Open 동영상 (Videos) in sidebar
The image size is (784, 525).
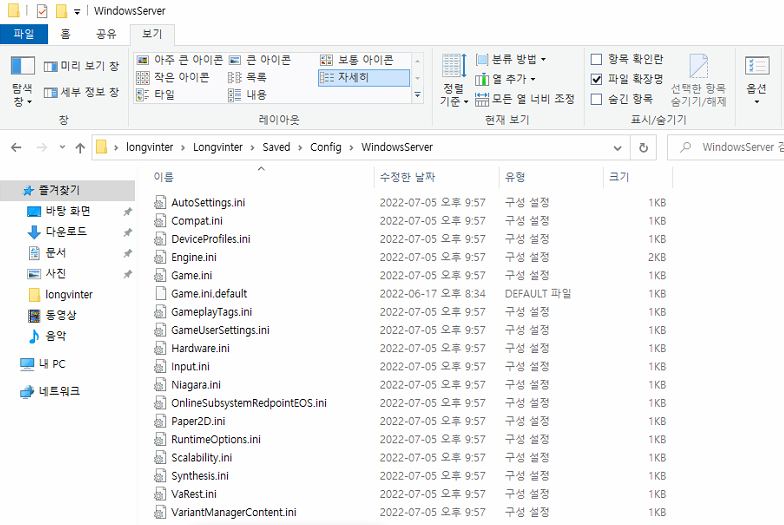pos(60,315)
